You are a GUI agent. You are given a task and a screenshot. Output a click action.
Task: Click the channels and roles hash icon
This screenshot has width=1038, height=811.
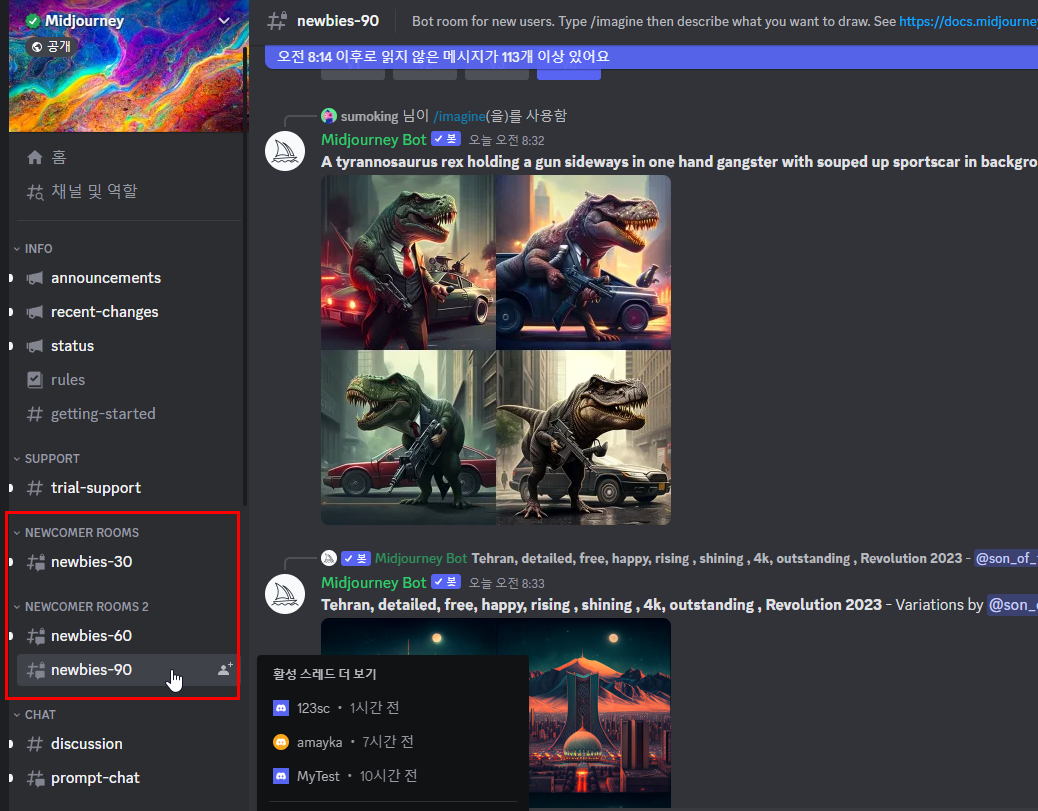(x=34, y=192)
